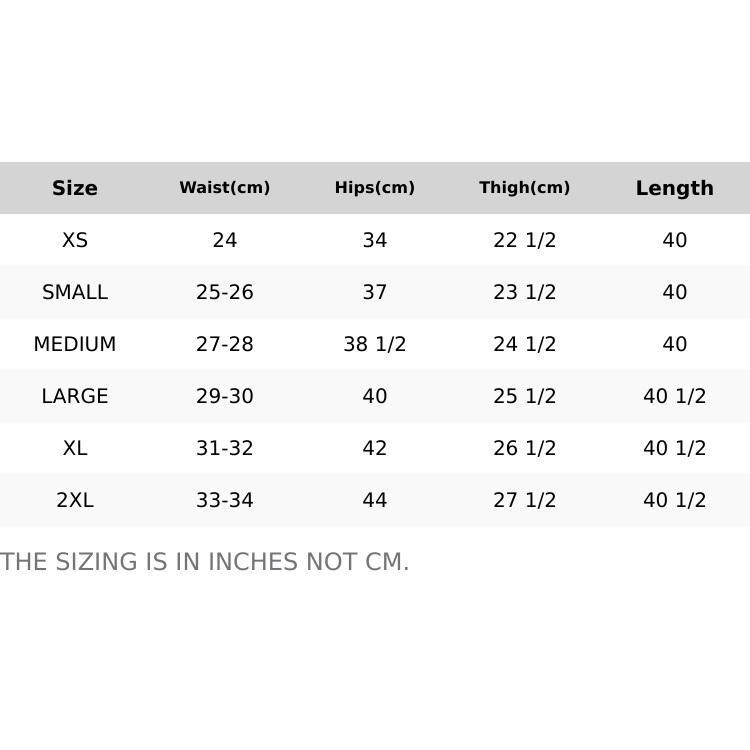The width and height of the screenshot is (750, 750).
Task: Select the 2XL size row label
Action: 75,500
